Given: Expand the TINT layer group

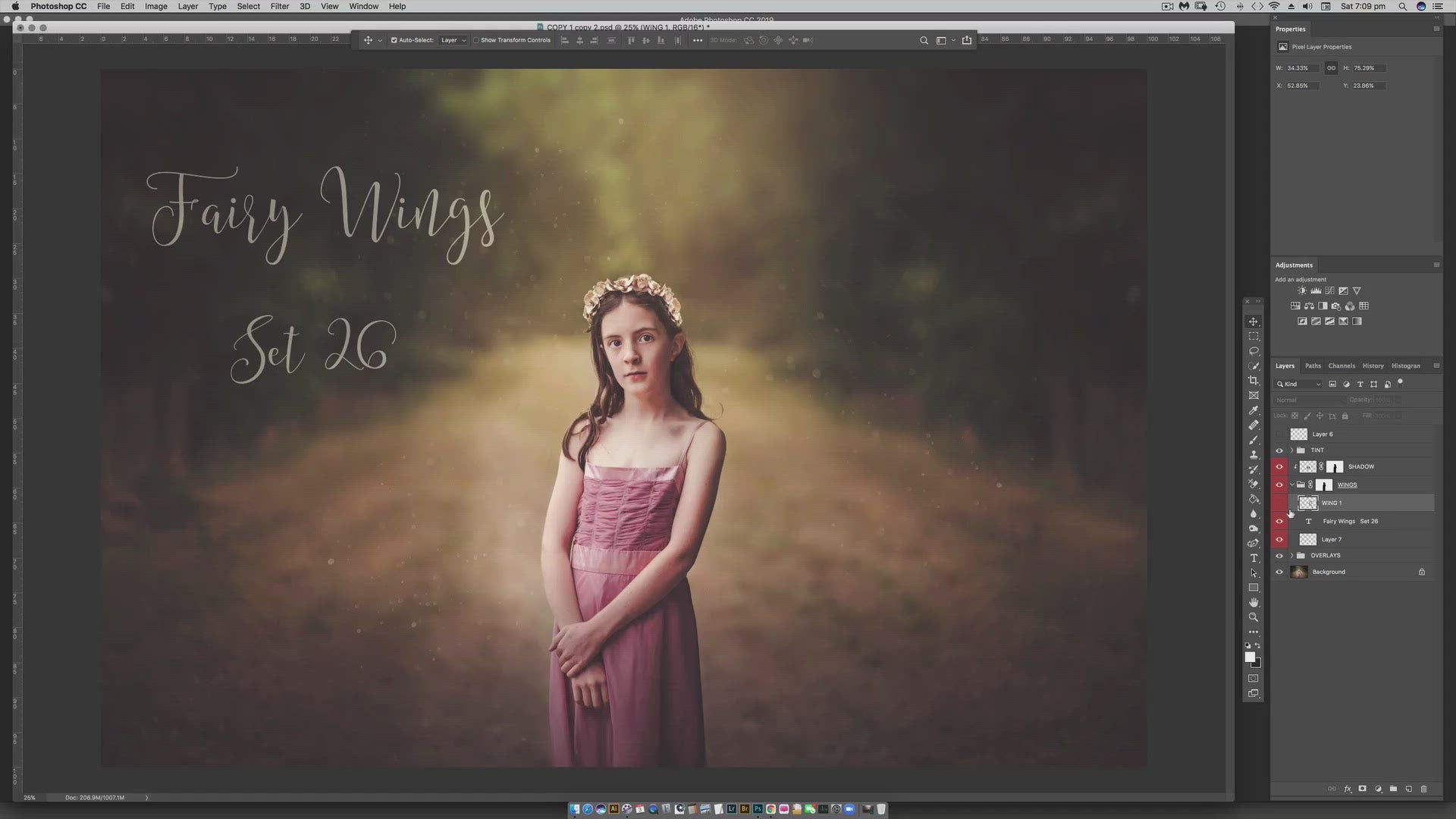Looking at the screenshot, I should click(x=1291, y=450).
